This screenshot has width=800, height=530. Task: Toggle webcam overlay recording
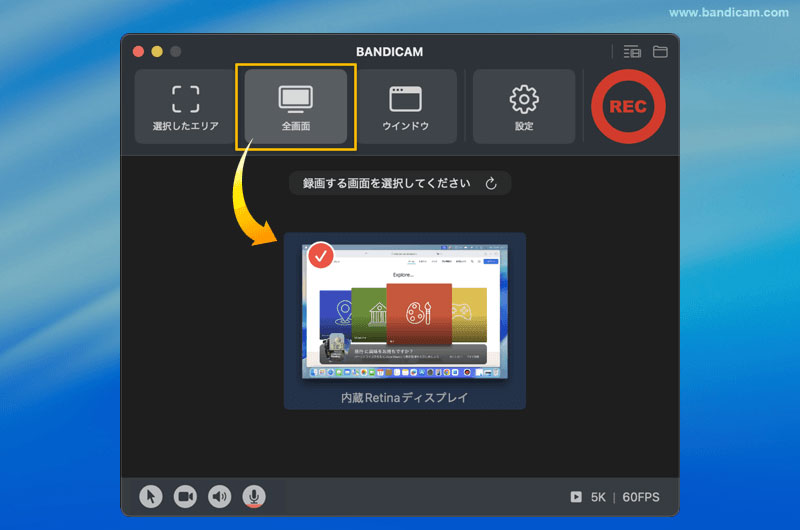(x=185, y=496)
